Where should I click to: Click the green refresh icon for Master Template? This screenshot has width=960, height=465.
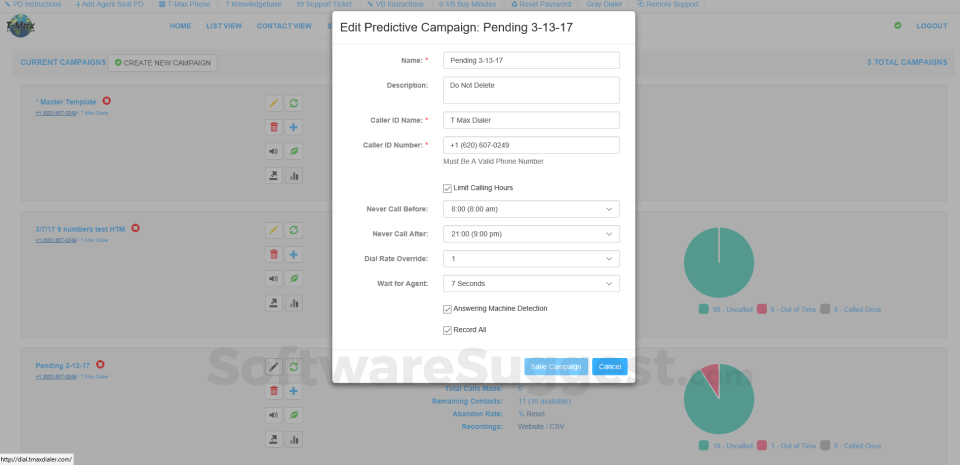[294, 103]
